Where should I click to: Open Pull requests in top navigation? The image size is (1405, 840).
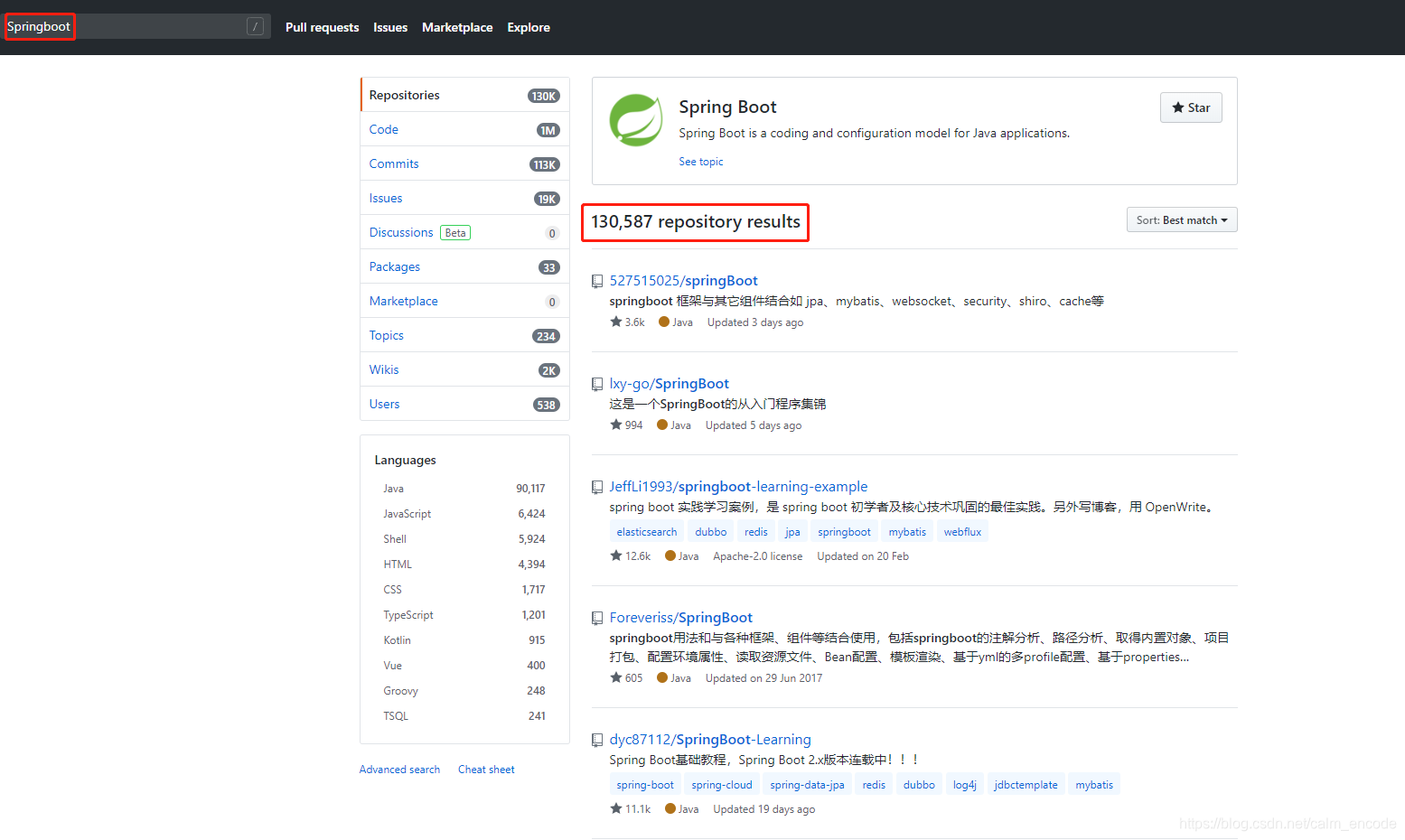tap(322, 28)
